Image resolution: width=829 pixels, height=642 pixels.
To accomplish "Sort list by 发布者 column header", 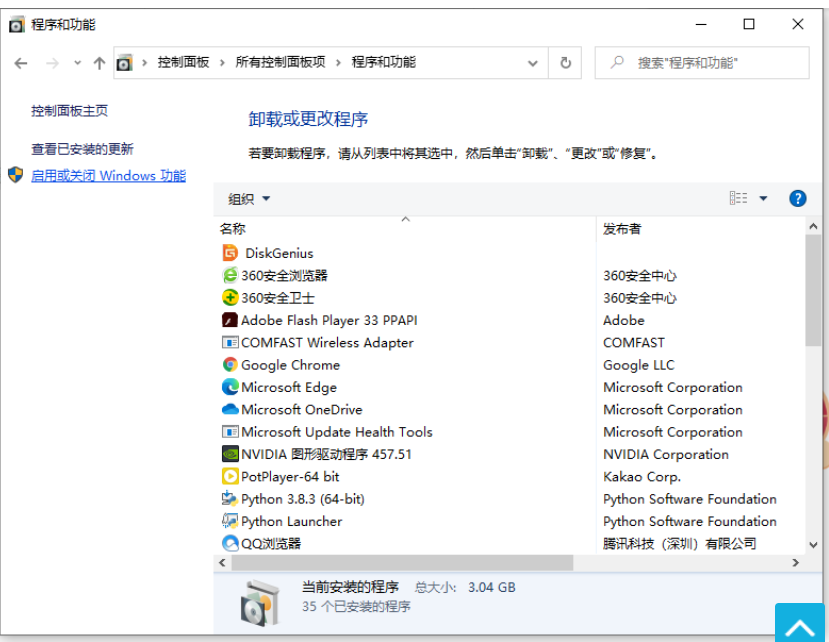I will [x=622, y=229].
